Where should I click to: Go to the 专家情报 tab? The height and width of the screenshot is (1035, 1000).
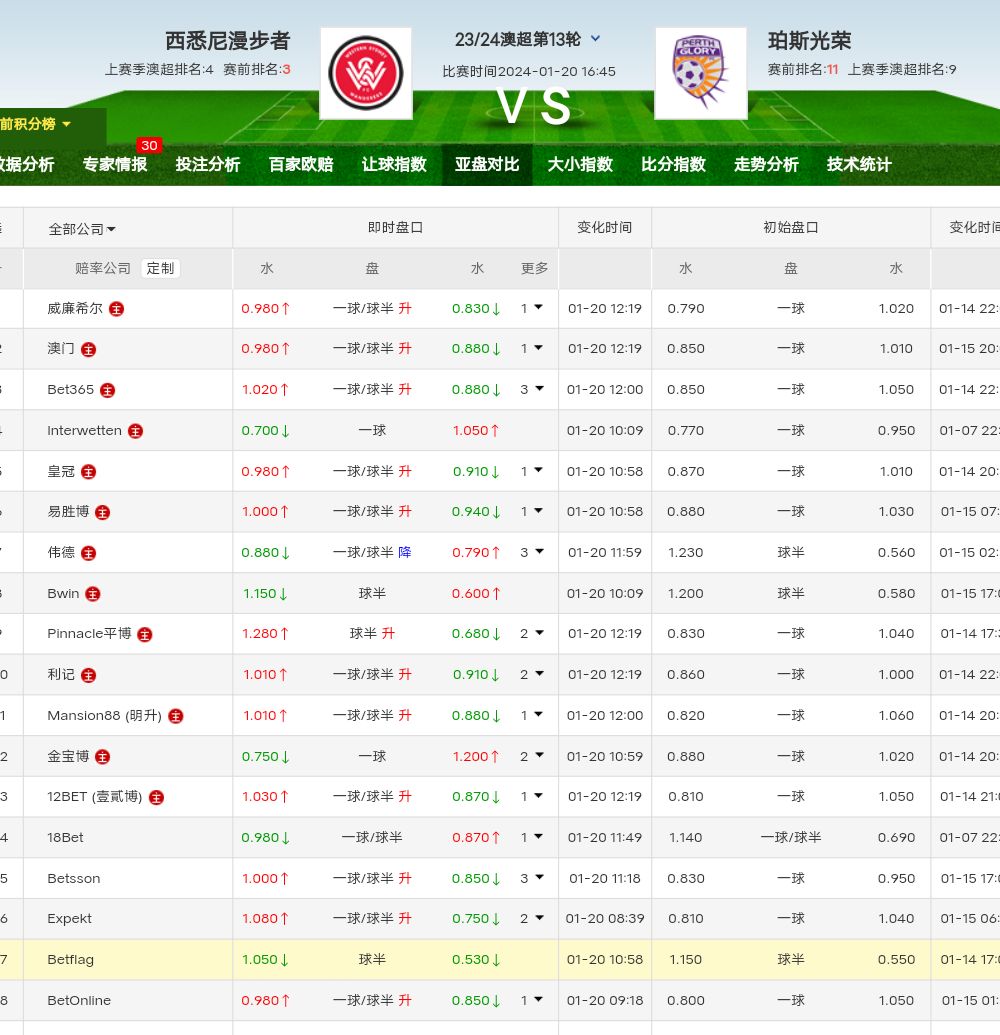click(115, 164)
